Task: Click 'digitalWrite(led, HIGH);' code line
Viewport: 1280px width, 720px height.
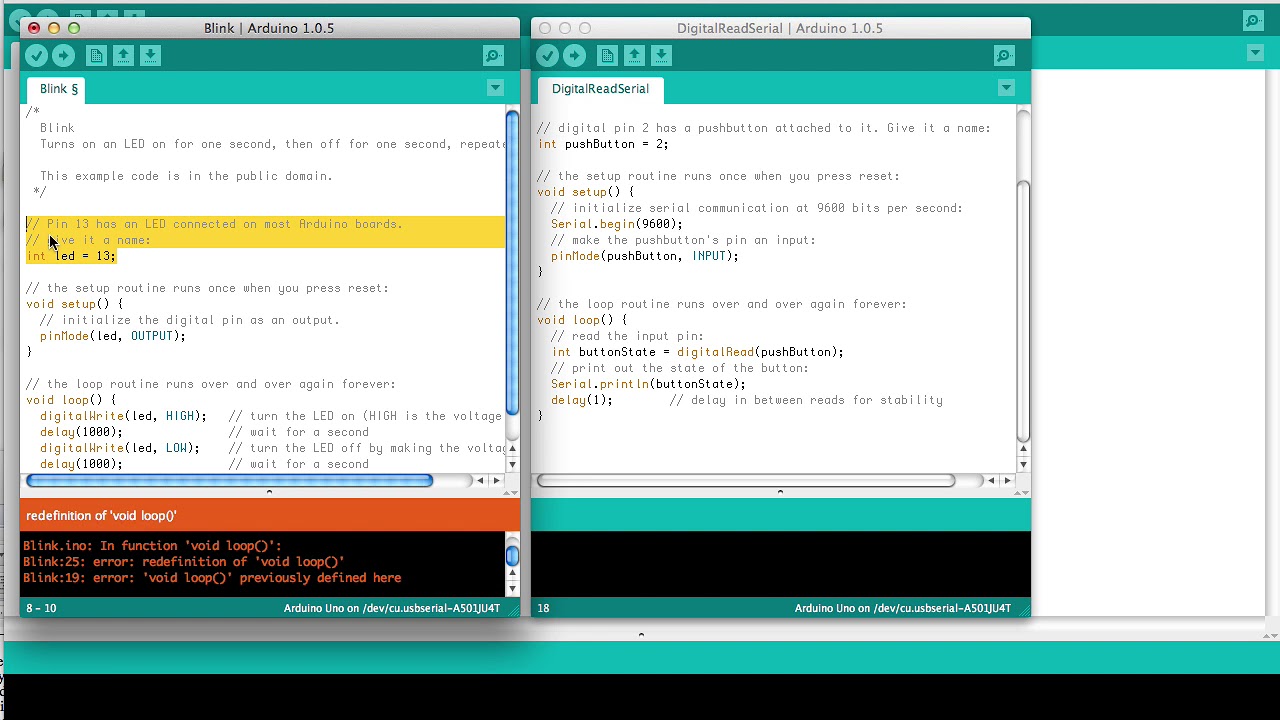Action: (123, 416)
